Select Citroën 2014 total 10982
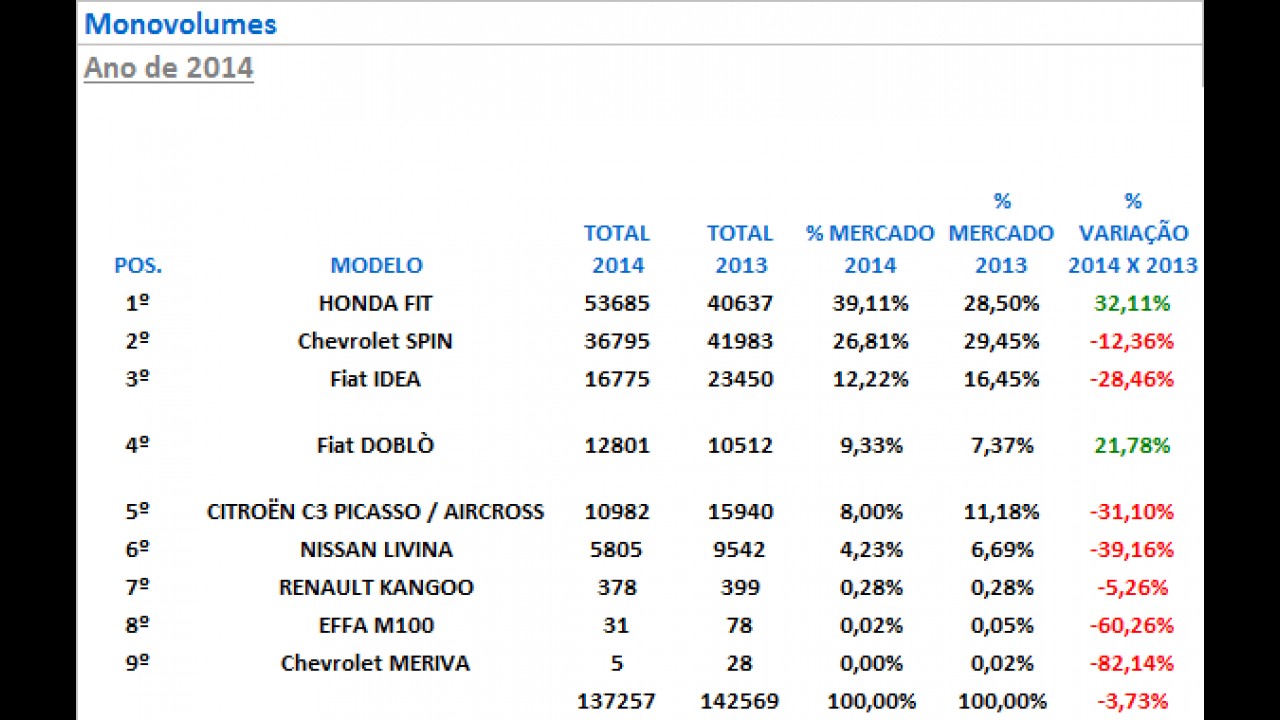The image size is (1280, 720). 617,511
